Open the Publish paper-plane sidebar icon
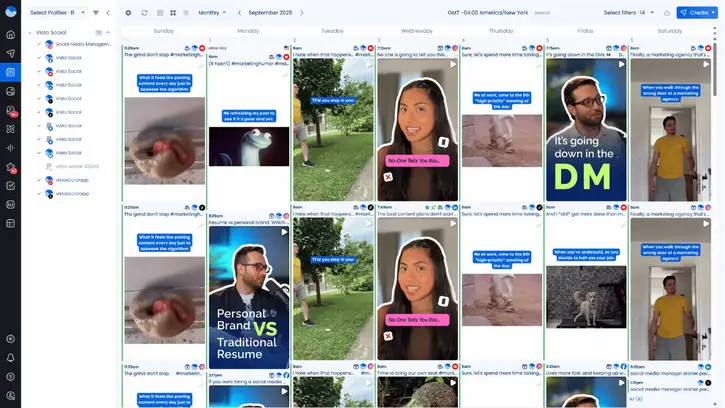 point(10,54)
